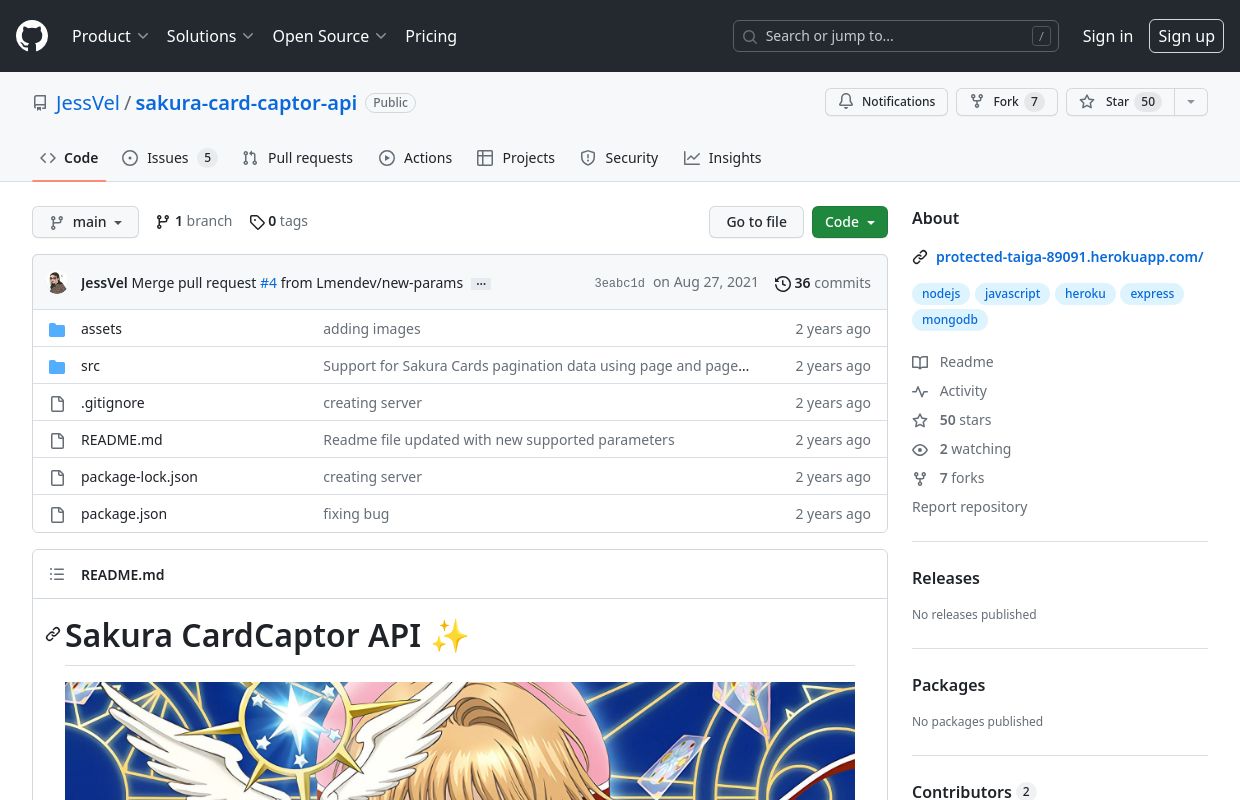Star the repository
Screen dimensions: 1240x800
click(x=1118, y=102)
